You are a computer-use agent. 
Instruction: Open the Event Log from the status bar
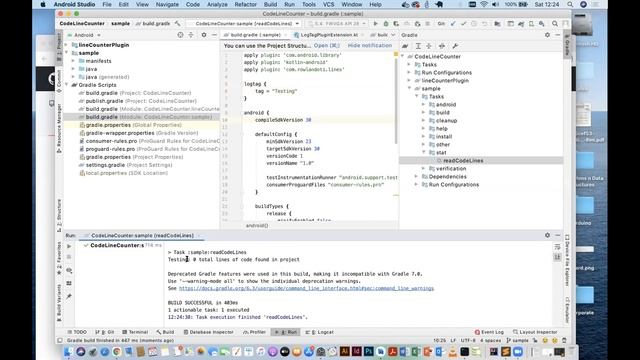coord(489,332)
